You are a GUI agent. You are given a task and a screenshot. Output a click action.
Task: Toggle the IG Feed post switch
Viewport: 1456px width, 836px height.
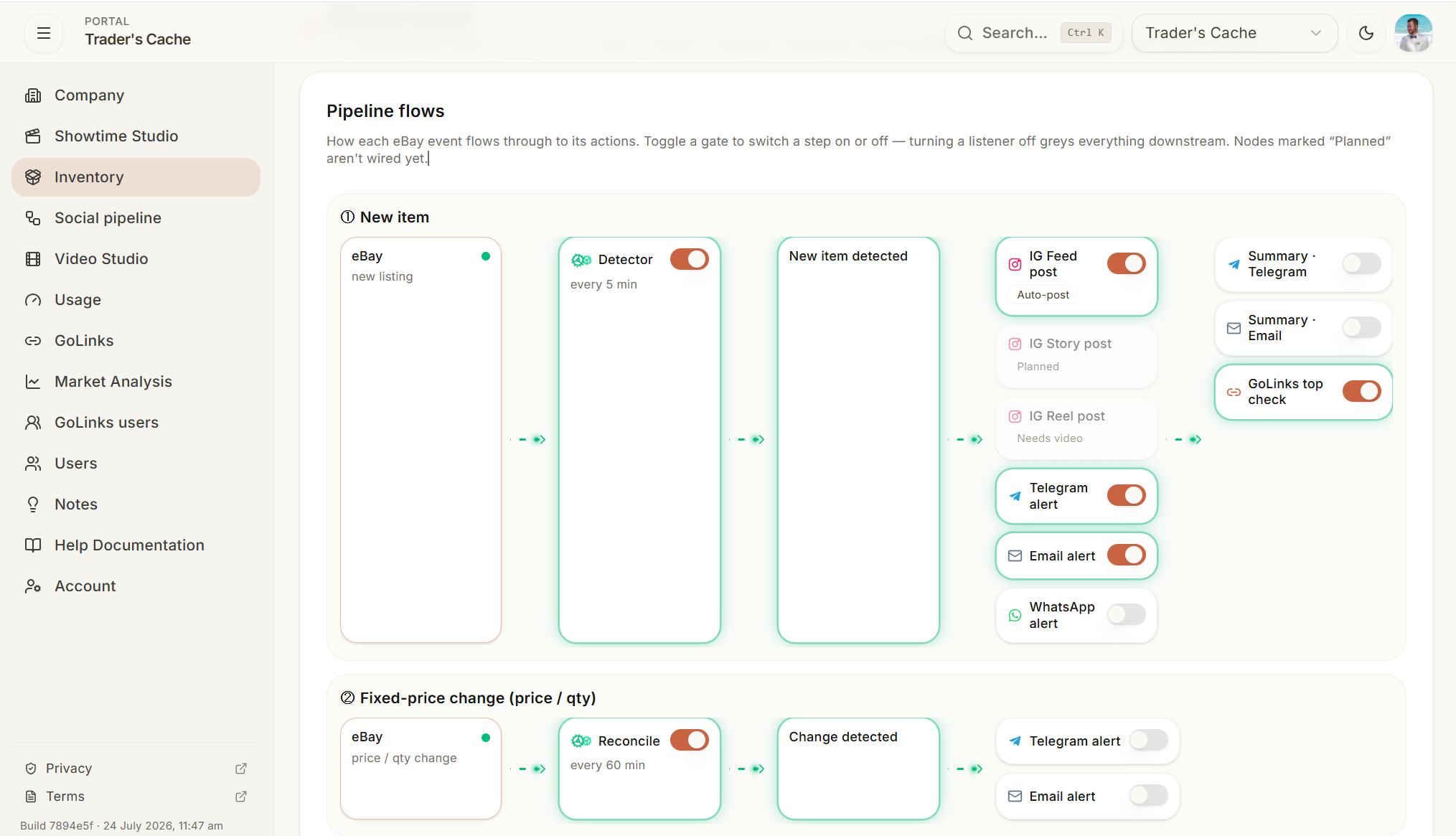1127,263
